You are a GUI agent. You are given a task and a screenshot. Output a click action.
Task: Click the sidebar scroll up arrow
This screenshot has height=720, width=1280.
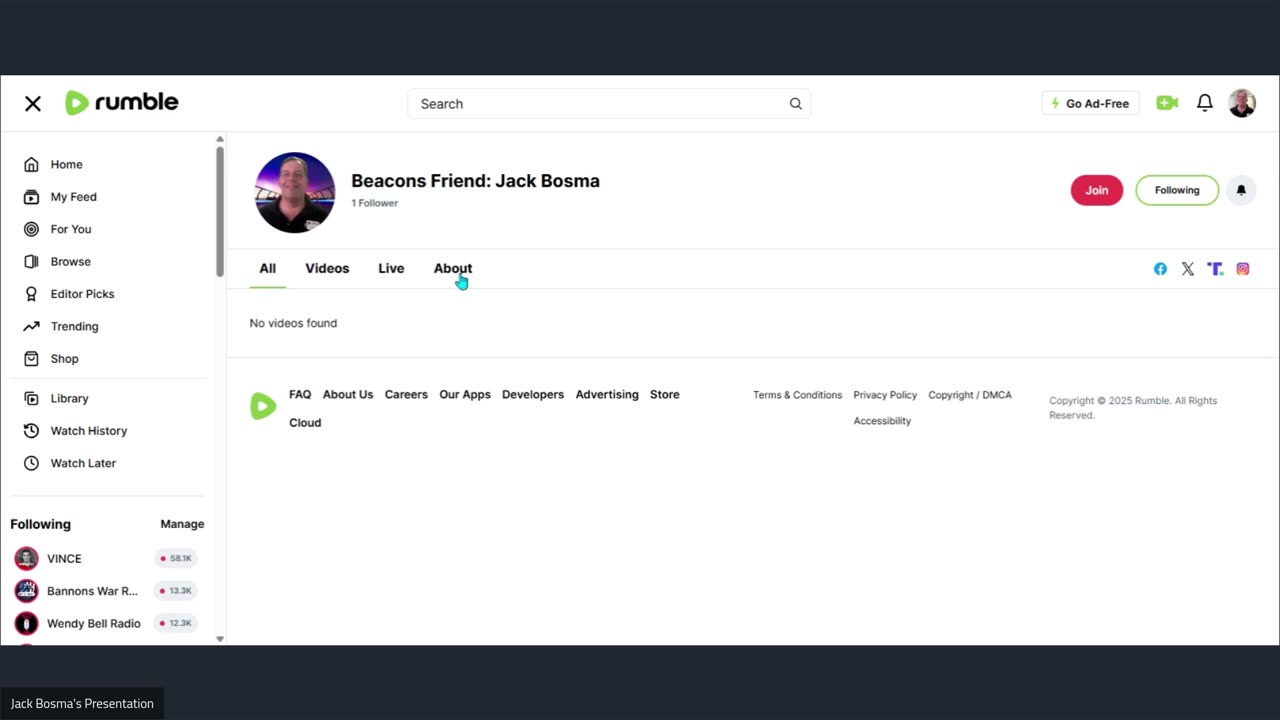pyautogui.click(x=220, y=140)
